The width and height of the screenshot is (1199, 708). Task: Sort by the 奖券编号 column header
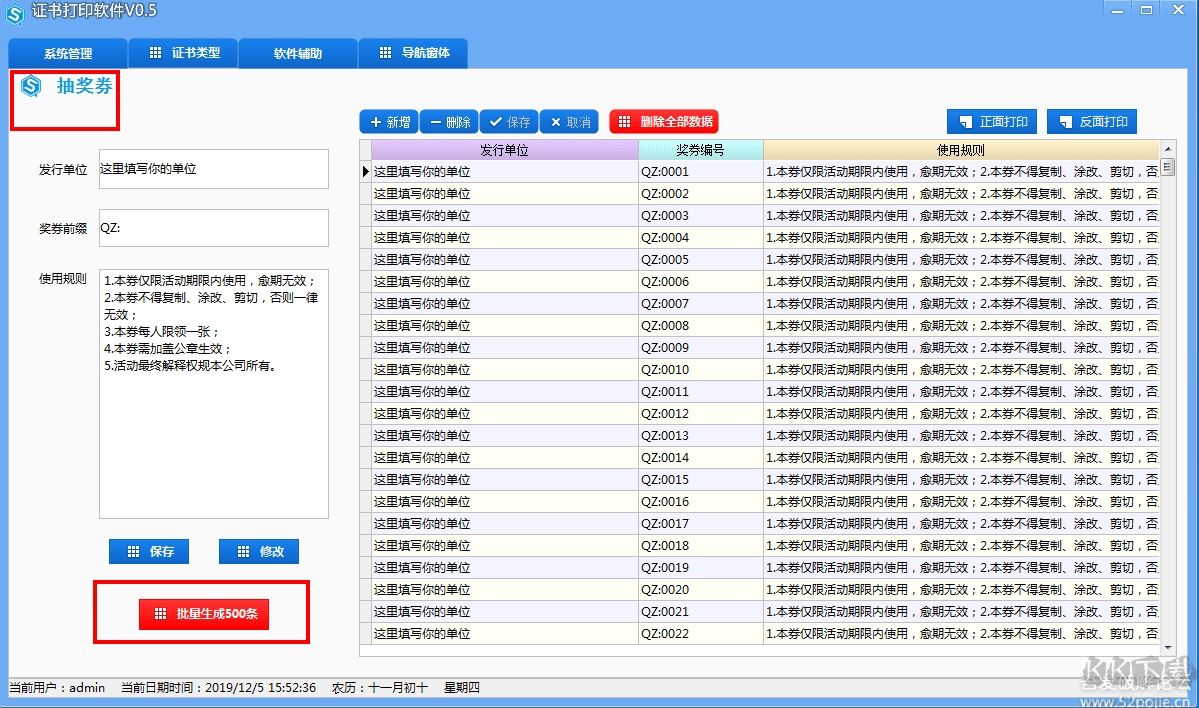700,150
